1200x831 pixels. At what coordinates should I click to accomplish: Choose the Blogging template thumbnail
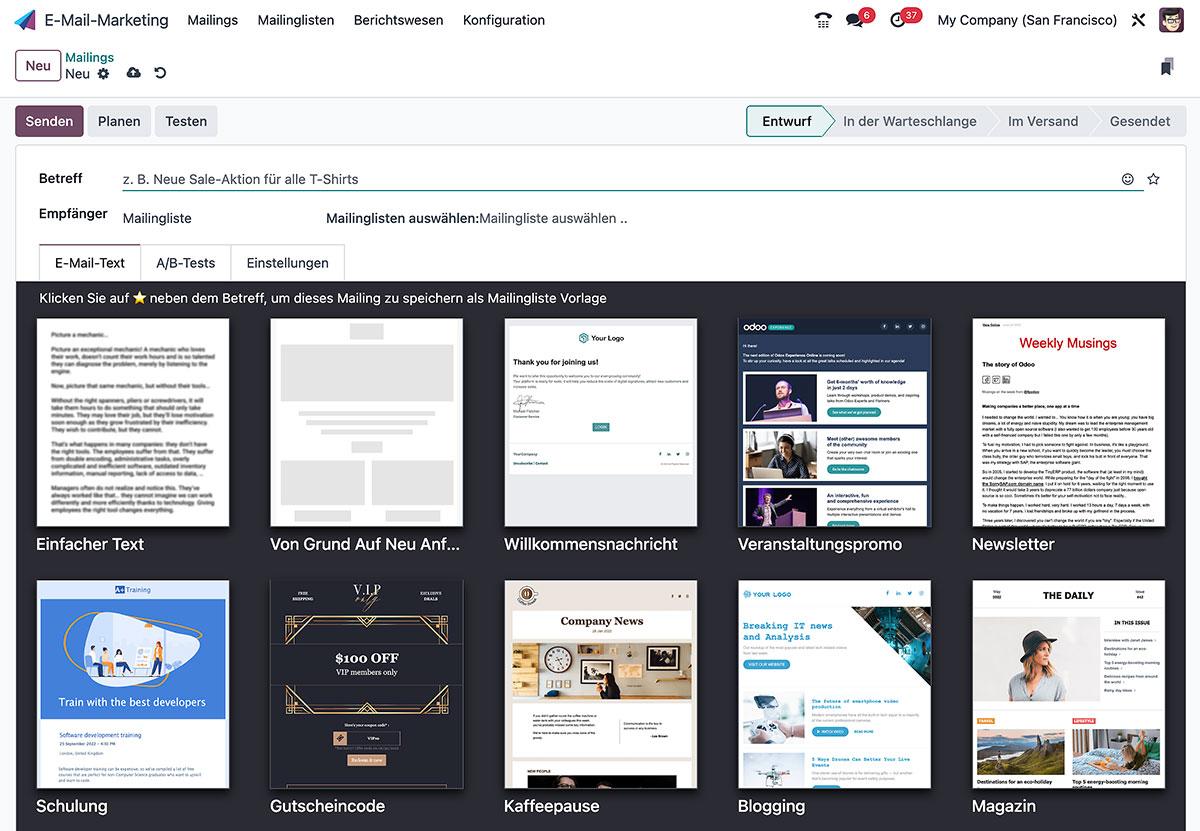(835, 684)
